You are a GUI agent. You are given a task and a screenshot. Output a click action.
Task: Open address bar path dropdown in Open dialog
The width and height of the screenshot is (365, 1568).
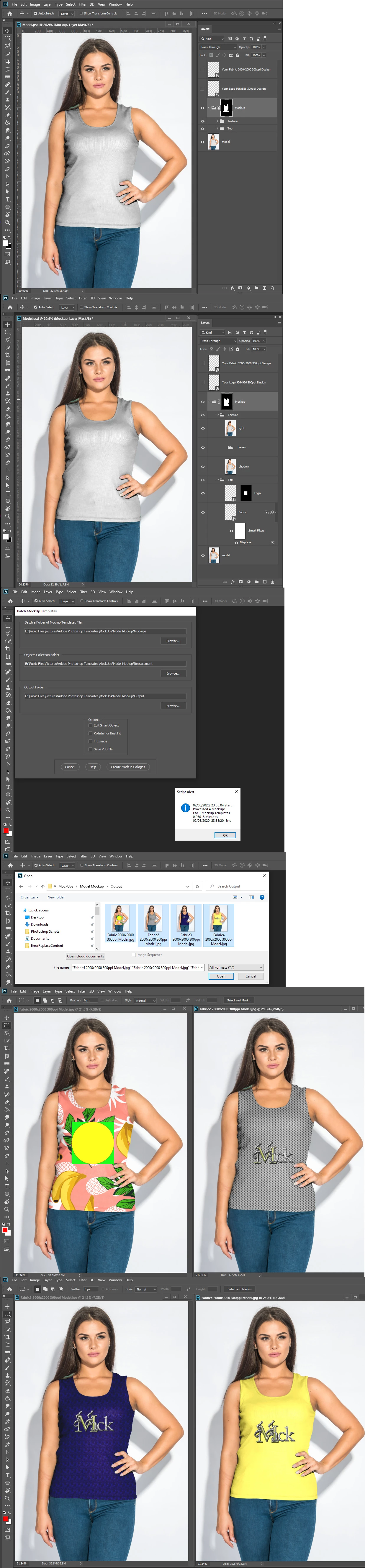(188, 886)
